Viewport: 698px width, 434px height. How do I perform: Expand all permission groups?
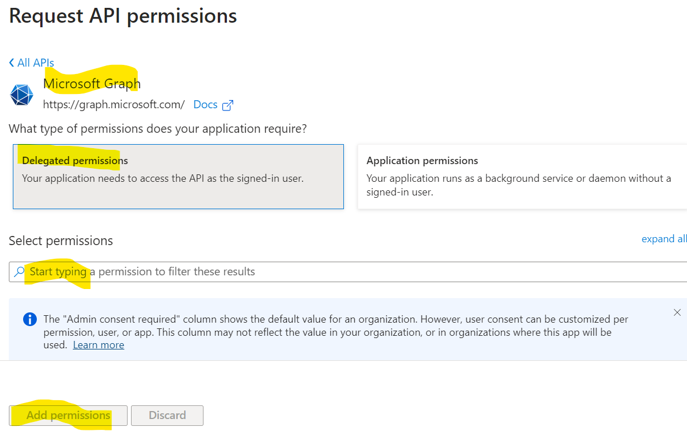pos(664,239)
